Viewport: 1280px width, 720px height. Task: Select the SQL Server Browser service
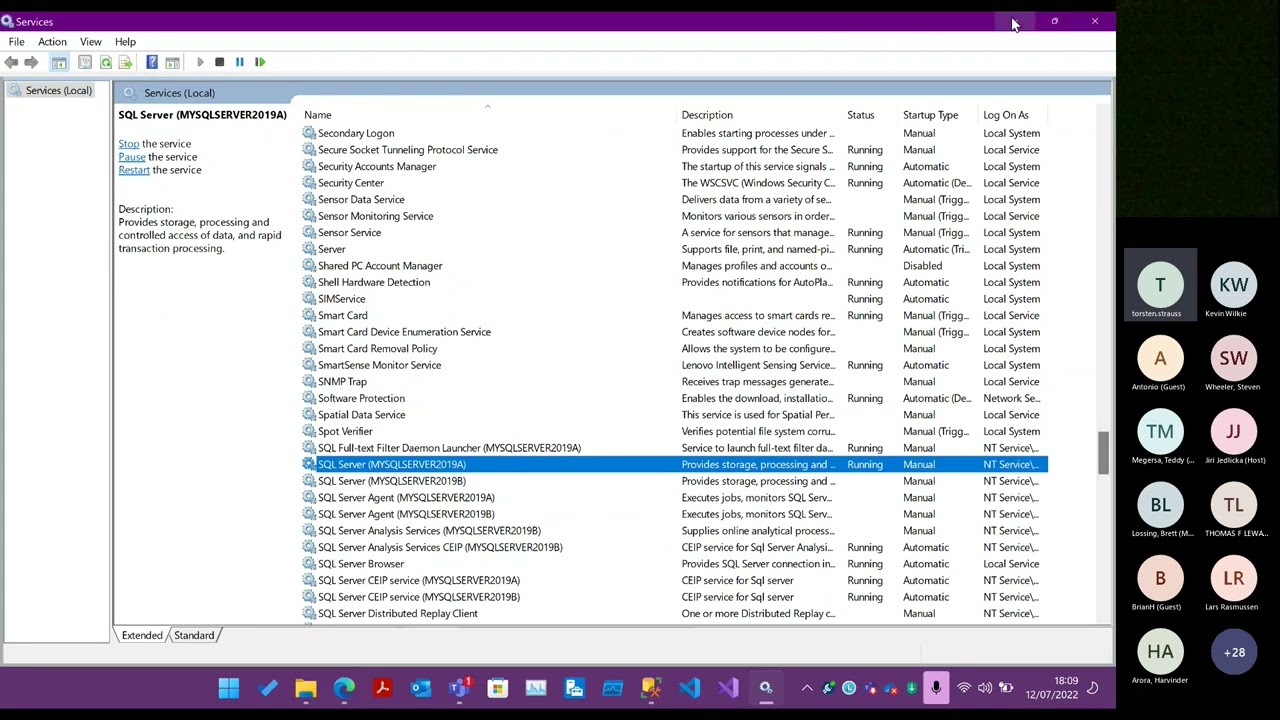point(675,564)
